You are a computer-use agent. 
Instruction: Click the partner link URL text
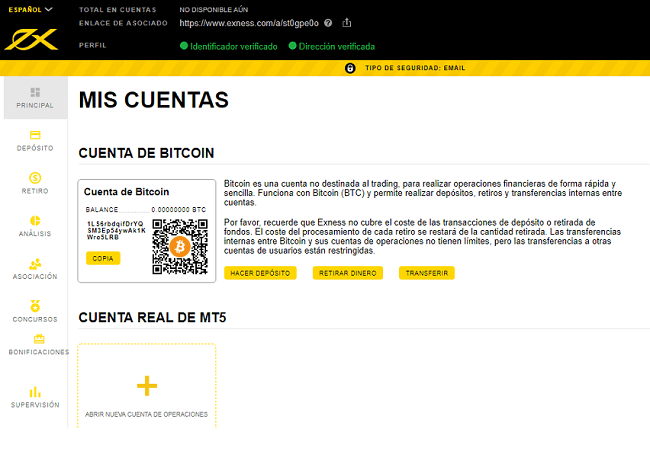click(x=249, y=23)
